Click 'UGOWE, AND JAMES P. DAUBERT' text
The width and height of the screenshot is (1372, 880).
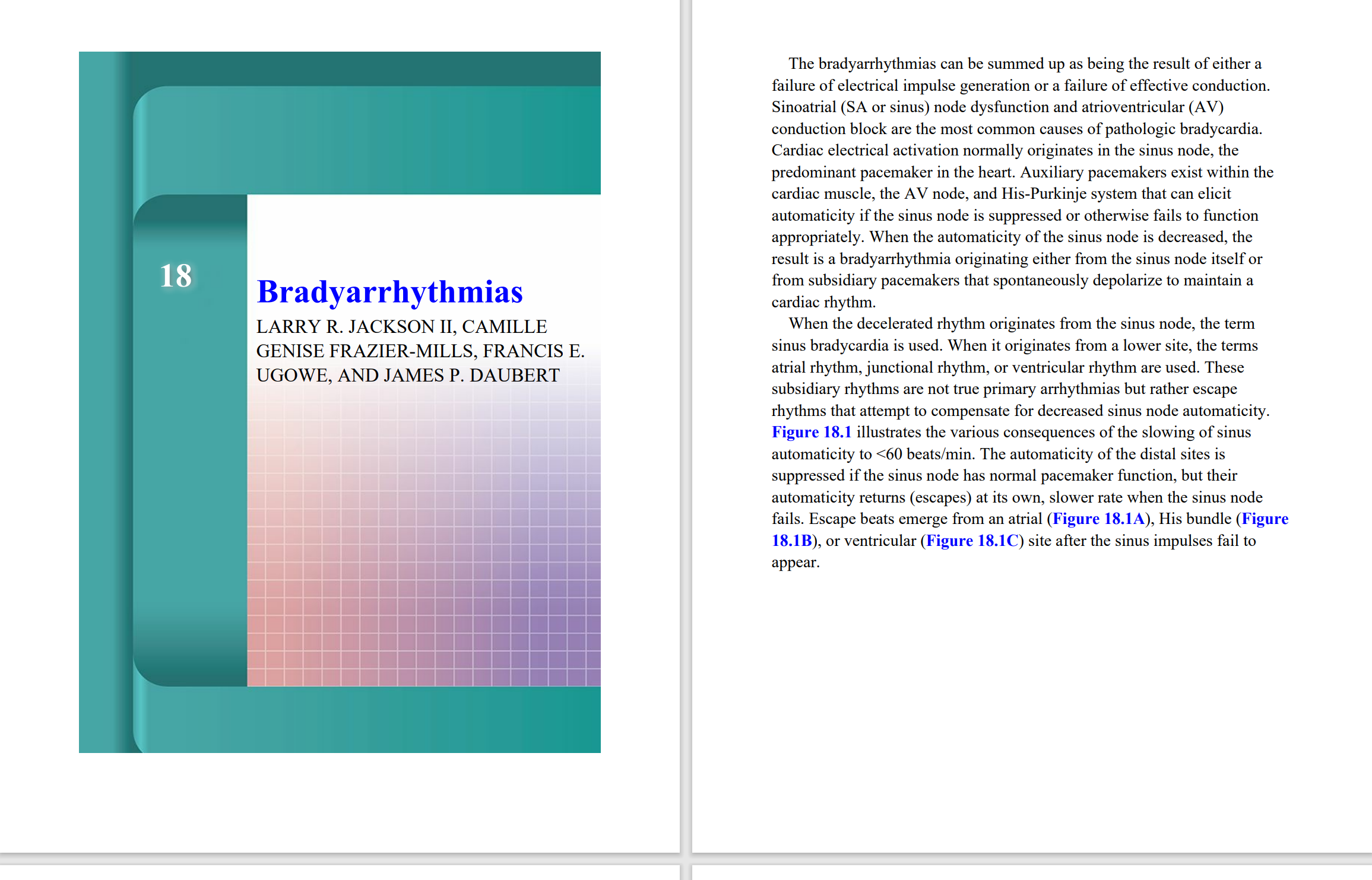[x=408, y=375]
